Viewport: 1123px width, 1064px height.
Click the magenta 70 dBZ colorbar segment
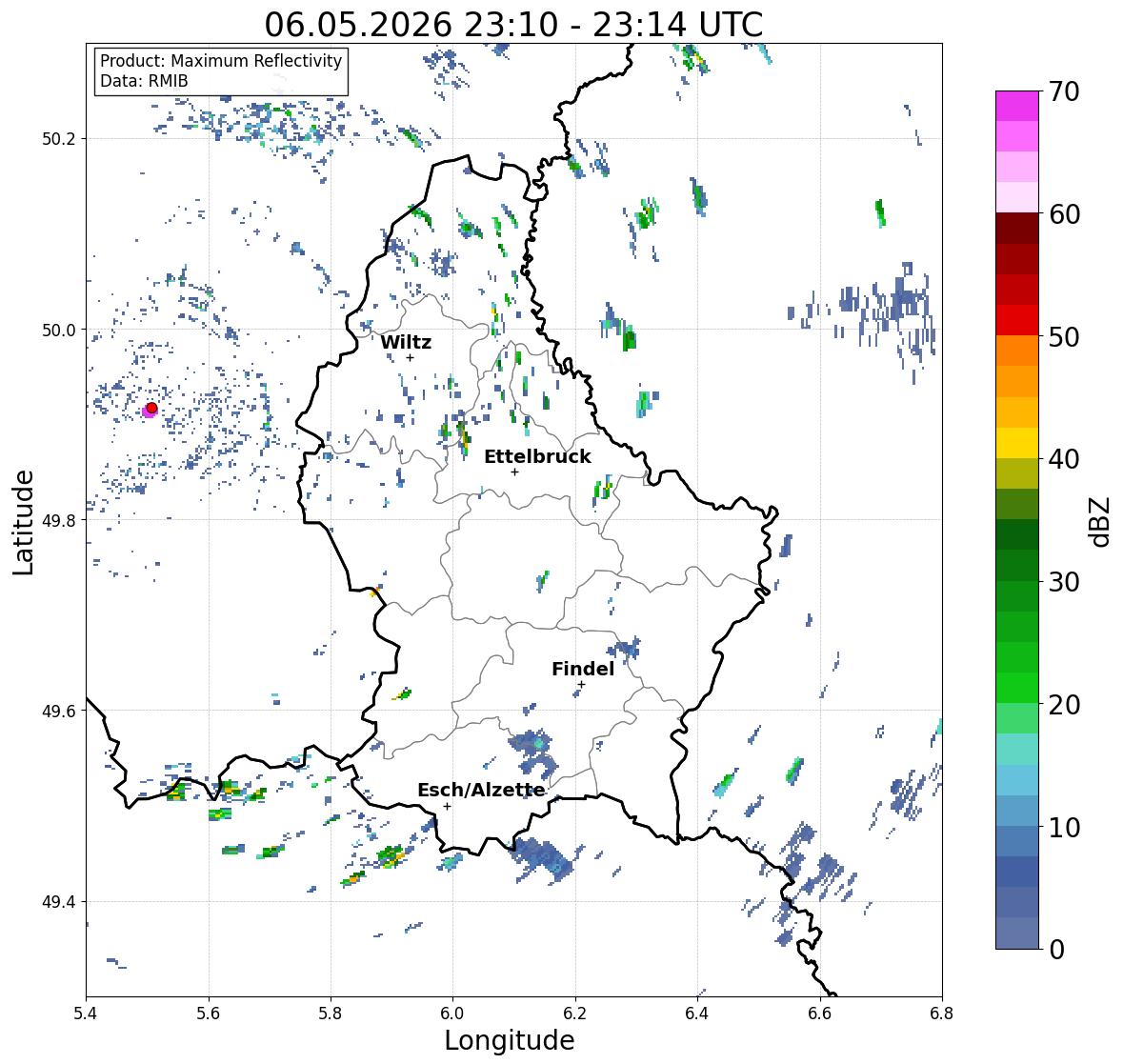click(1017, 106)
